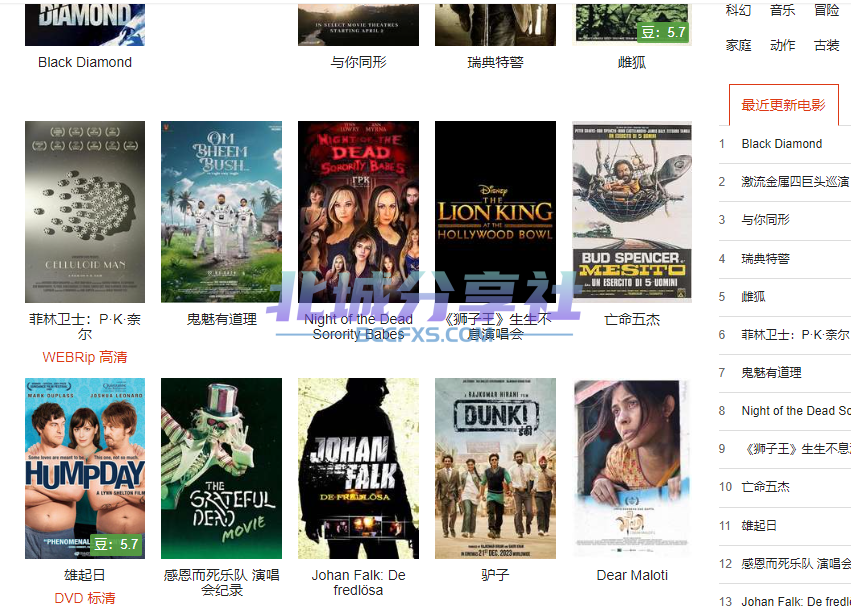Open the Grateful Dead Movie poster
Viewport: 851px width, 609px height.
click(x=221, y=468)
